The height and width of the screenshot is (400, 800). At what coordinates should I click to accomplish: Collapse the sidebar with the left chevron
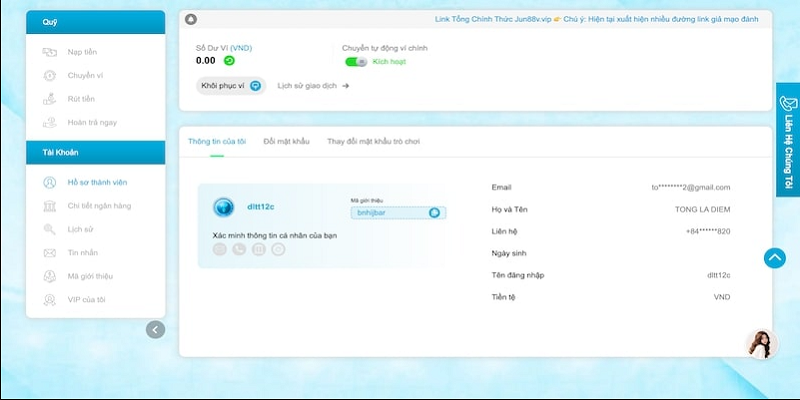point(155,329)
